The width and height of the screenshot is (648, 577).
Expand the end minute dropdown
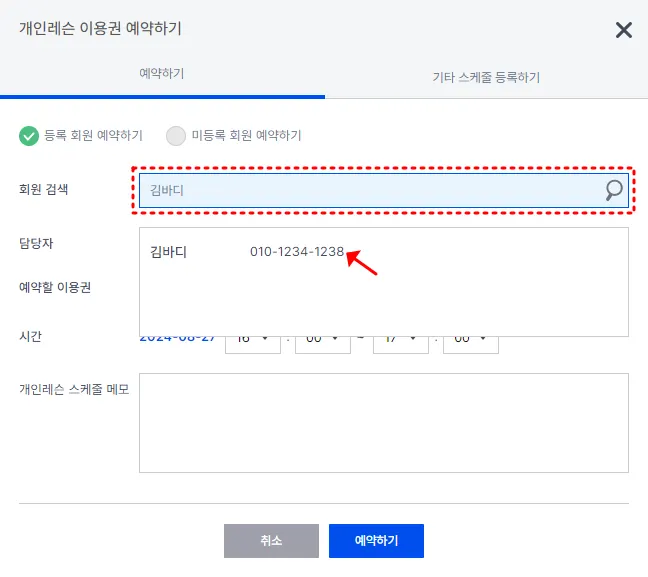tap(471, 344)
